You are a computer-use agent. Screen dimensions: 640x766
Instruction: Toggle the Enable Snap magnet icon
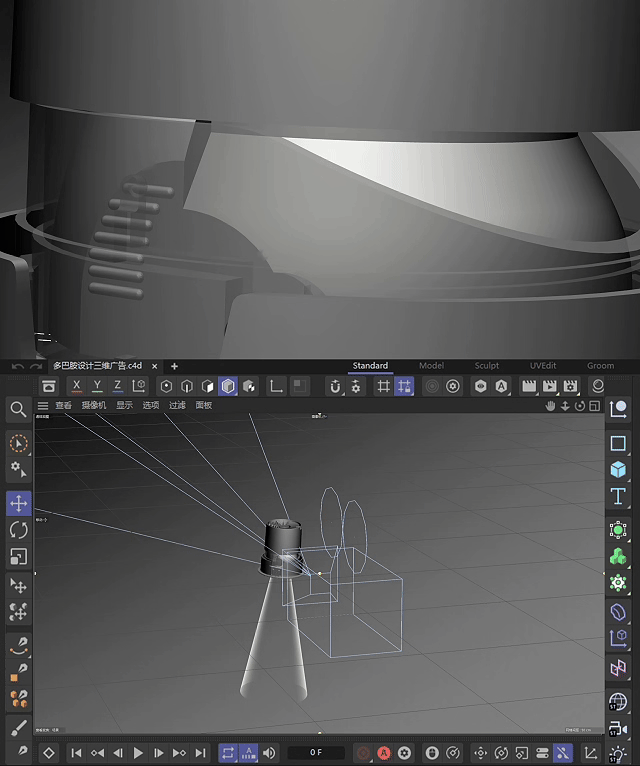335,386
